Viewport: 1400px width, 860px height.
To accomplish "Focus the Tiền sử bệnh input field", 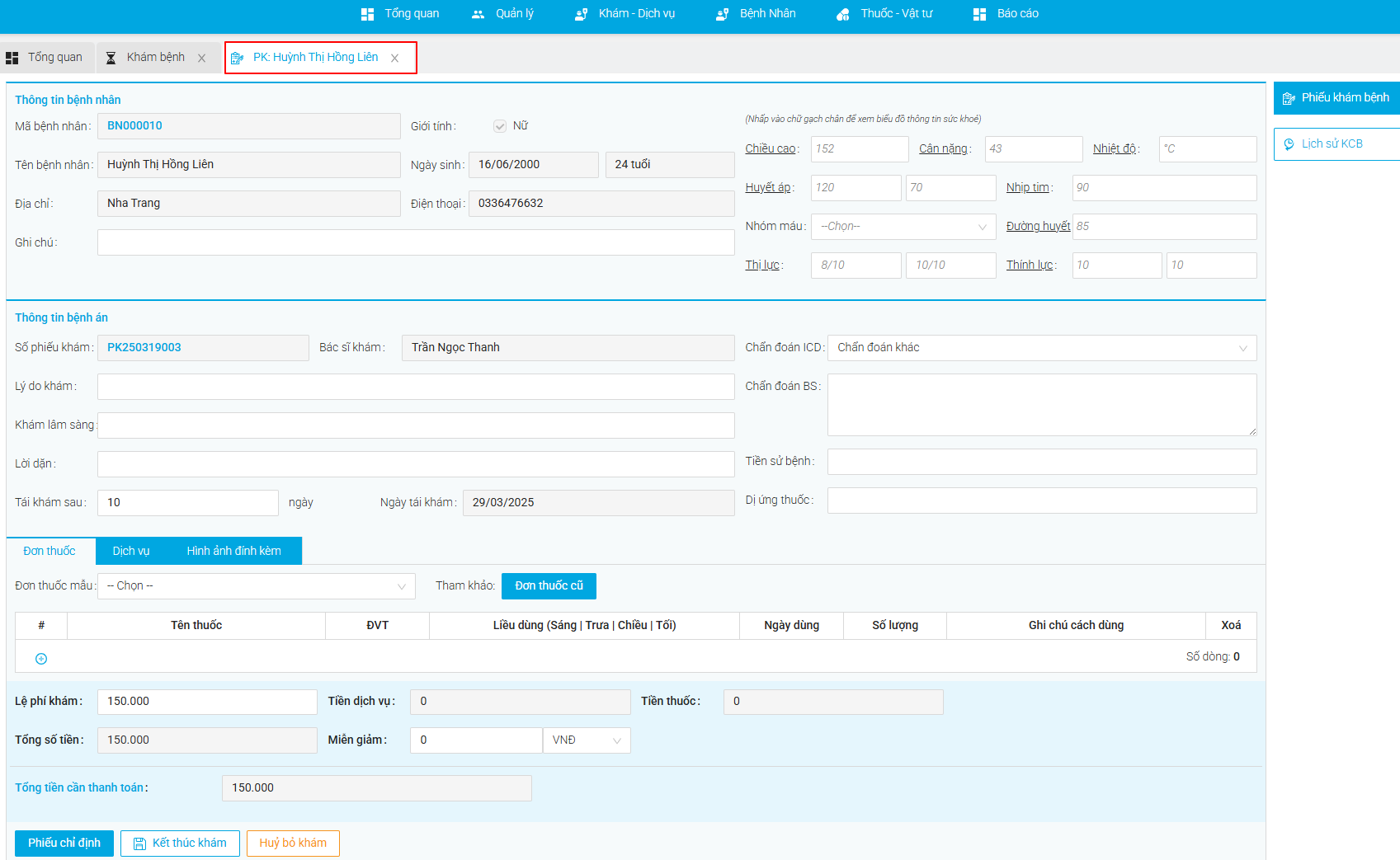I will [1042, 462].
